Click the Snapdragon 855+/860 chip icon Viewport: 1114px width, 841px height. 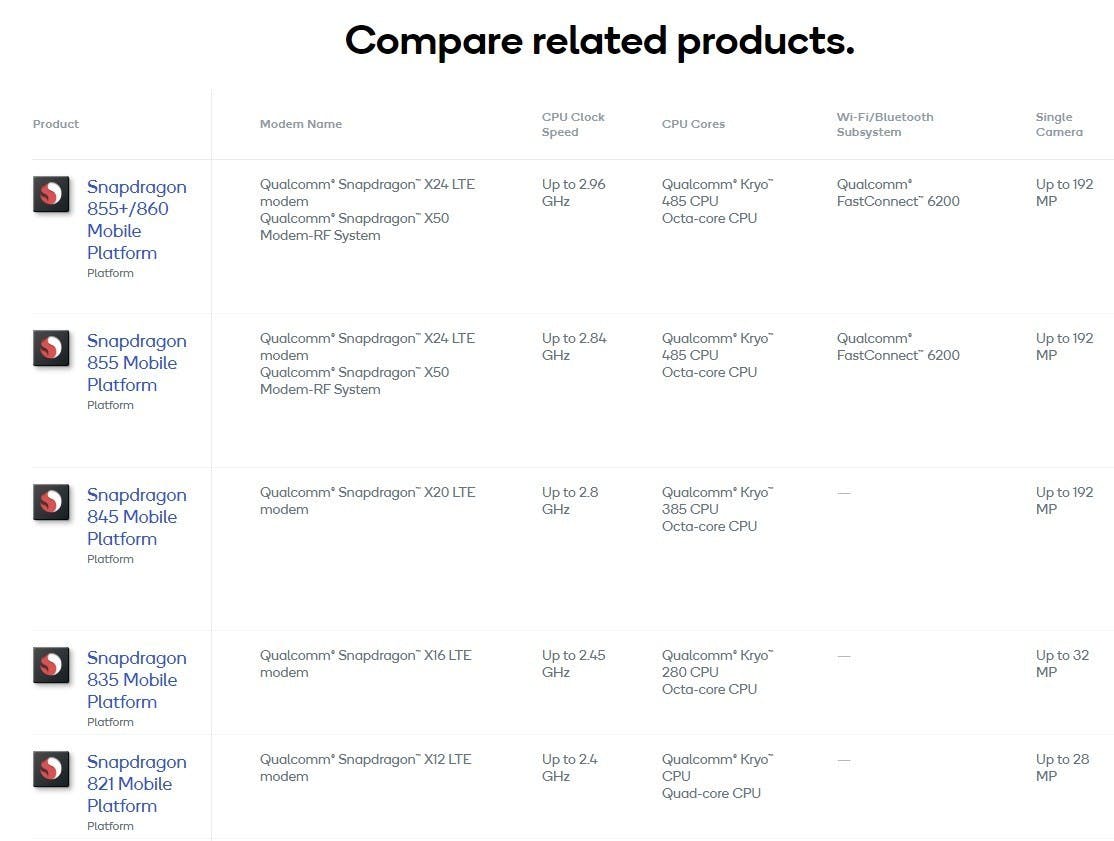tap(51, 194)
